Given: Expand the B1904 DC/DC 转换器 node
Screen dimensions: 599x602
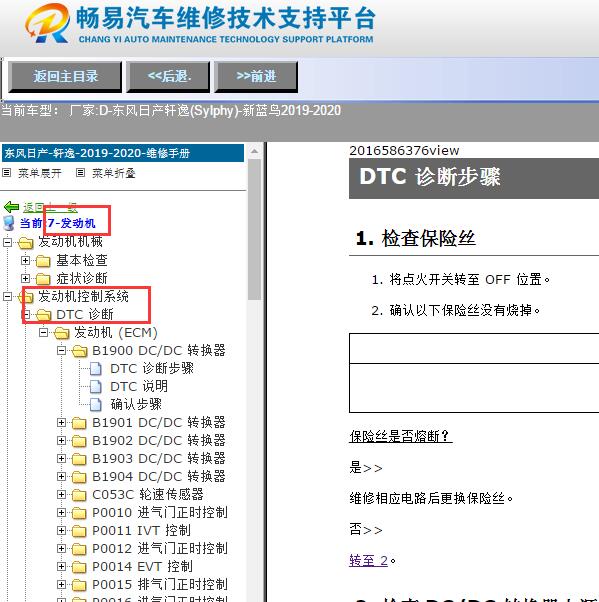Looking at the screenshot, I should (x=61, y=476).
